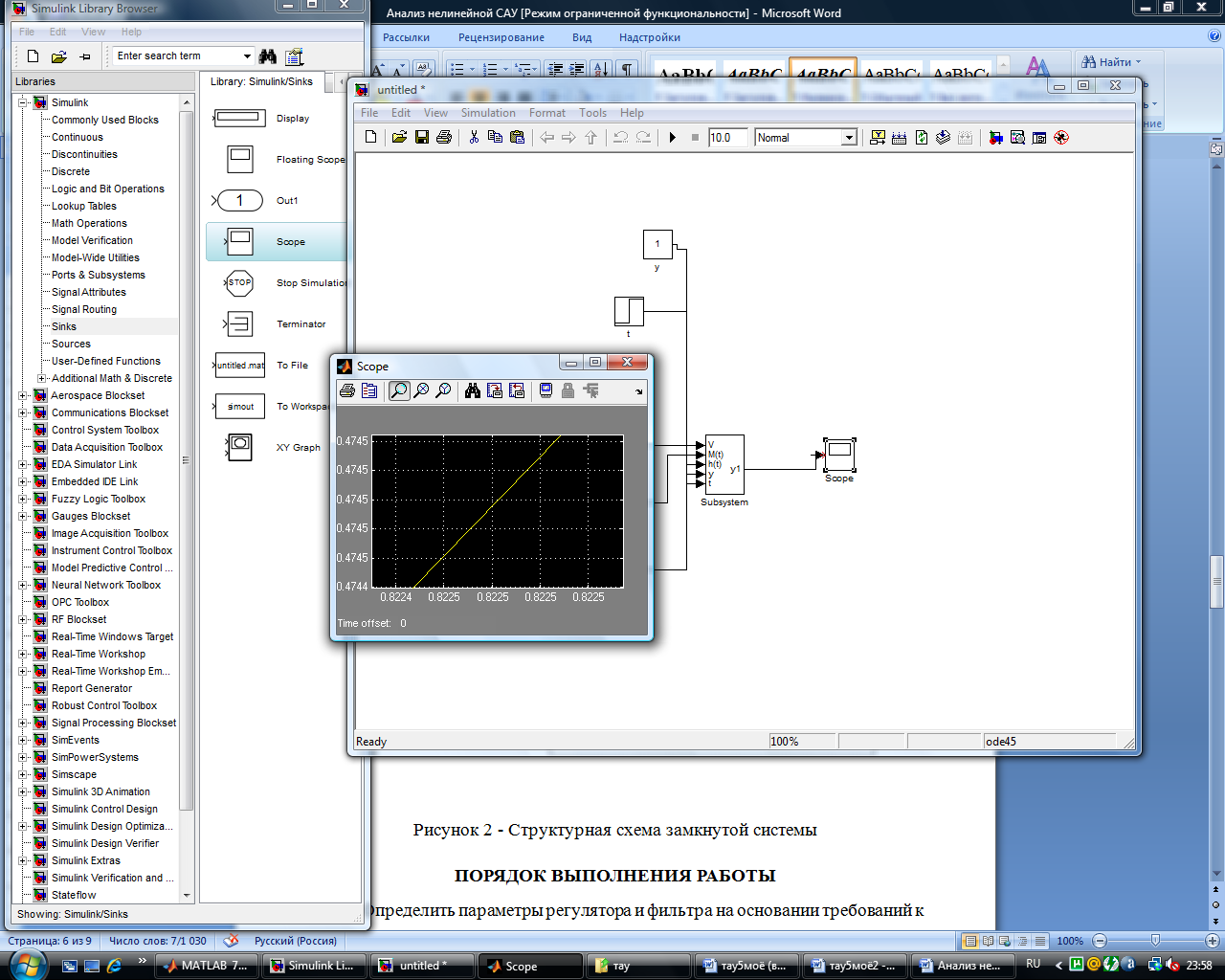
Task: Select the Scope block on the model canvas
Action: tap(839, 455)
